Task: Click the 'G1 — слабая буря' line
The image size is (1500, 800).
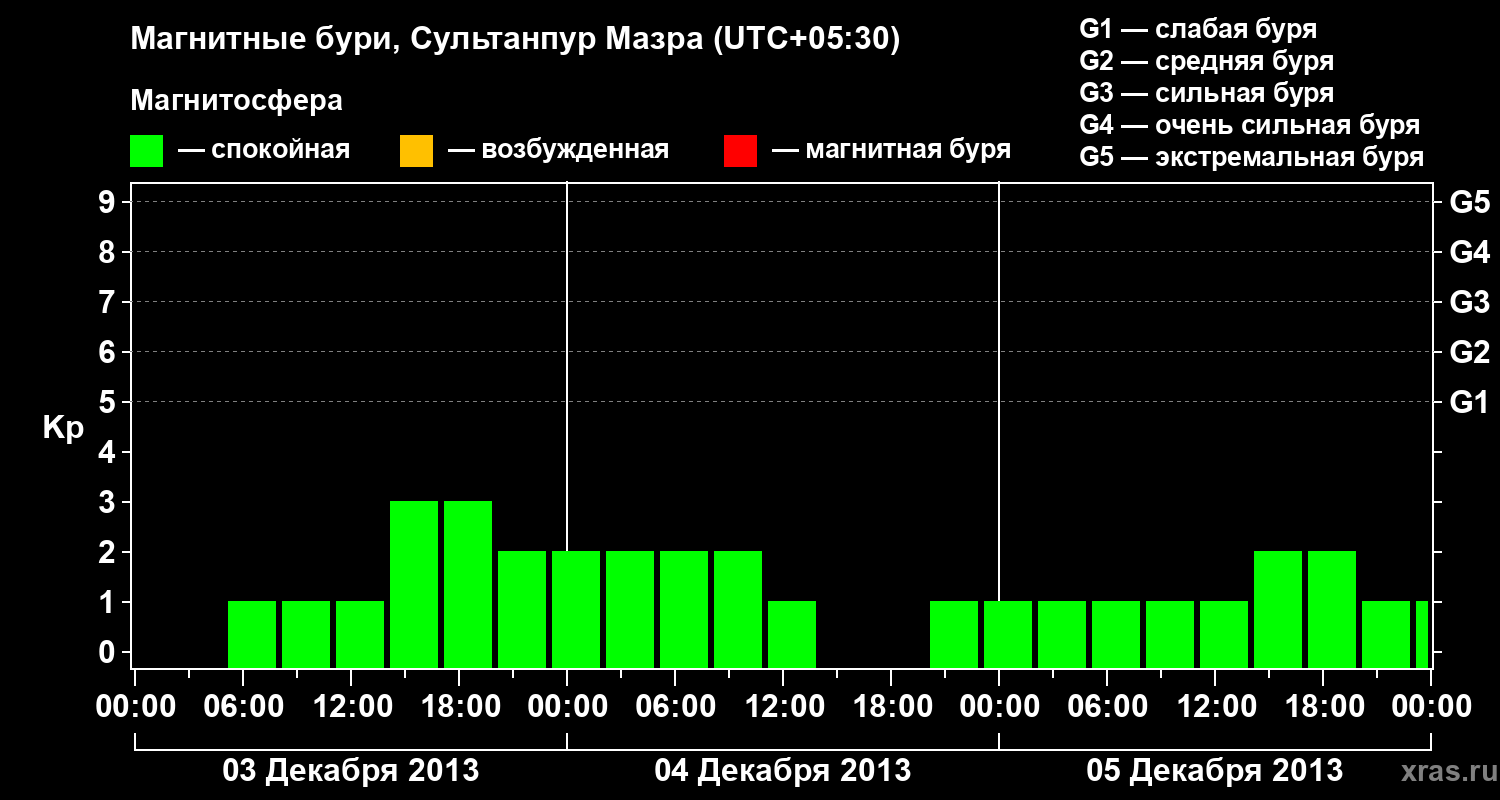Action: 1198,29
